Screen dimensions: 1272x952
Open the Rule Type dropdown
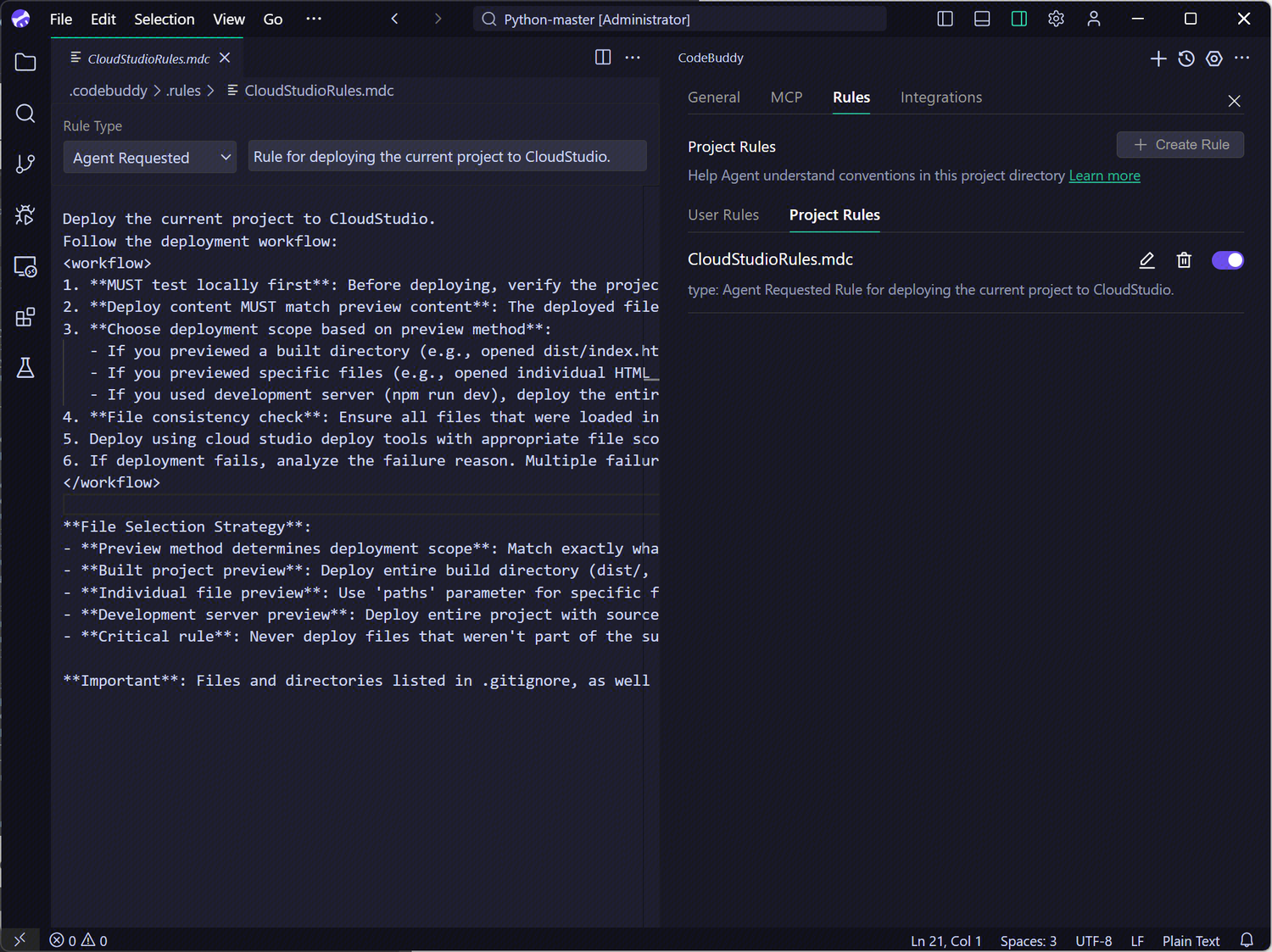coord(150,158)
